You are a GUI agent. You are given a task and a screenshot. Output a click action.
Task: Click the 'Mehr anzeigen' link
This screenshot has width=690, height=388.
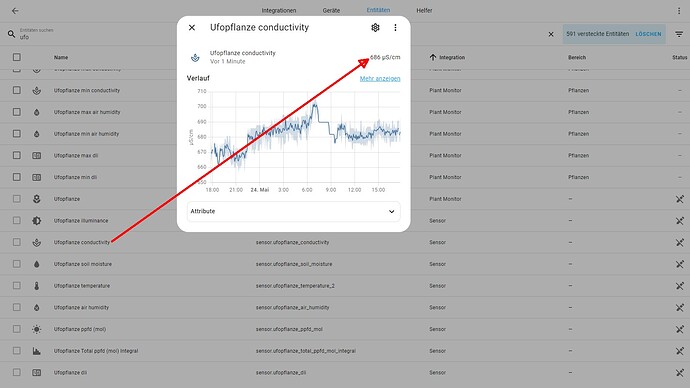[380, 79]
